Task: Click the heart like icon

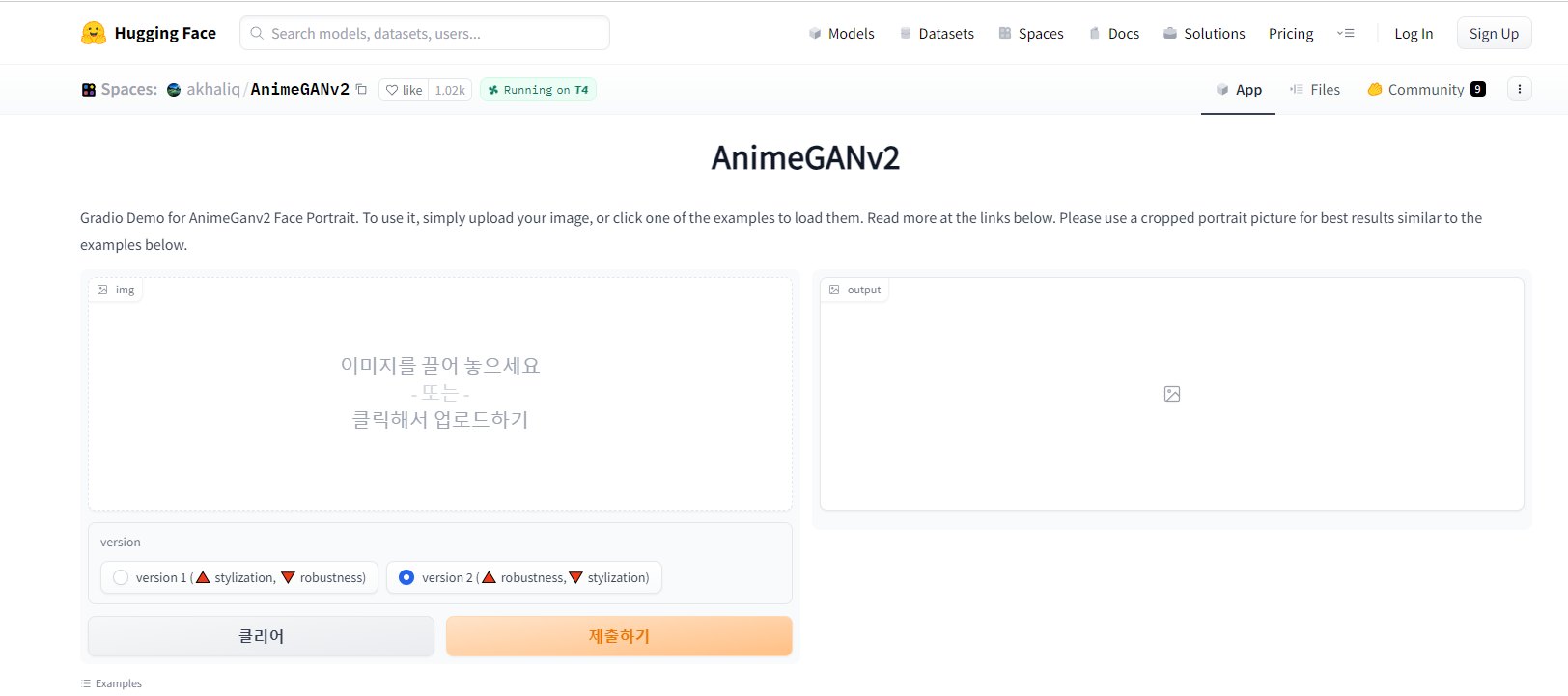Action: click(x=392, y=90)
